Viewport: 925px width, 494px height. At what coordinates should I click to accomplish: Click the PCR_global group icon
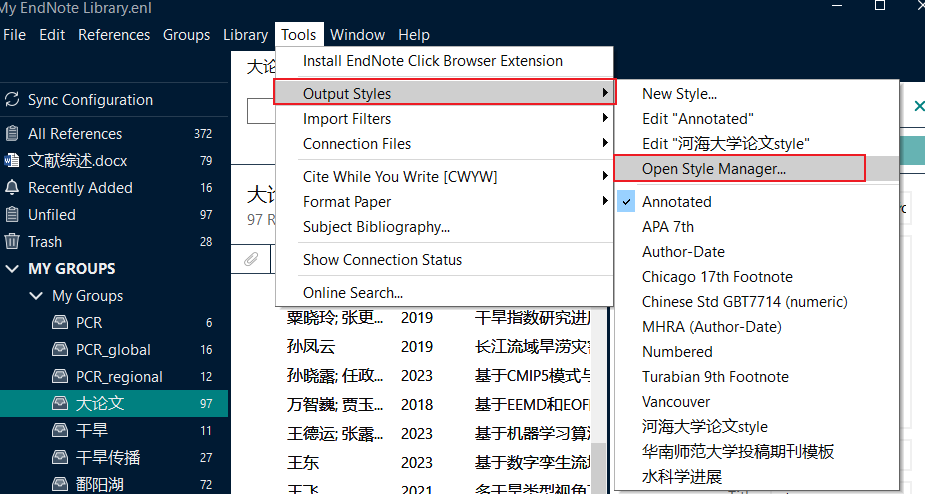[60, 349]
